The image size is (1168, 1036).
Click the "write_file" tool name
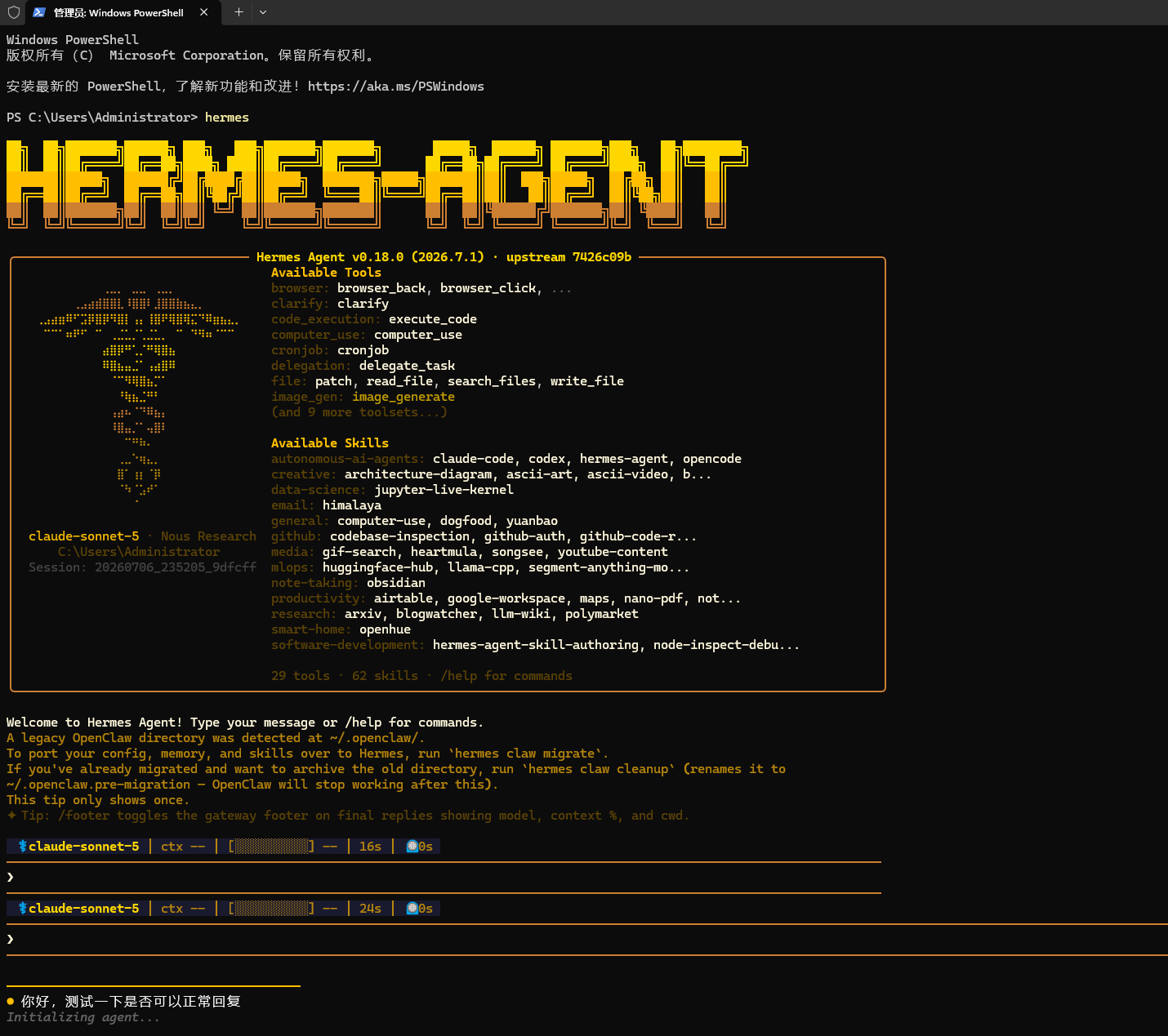[x=587, y=381]
